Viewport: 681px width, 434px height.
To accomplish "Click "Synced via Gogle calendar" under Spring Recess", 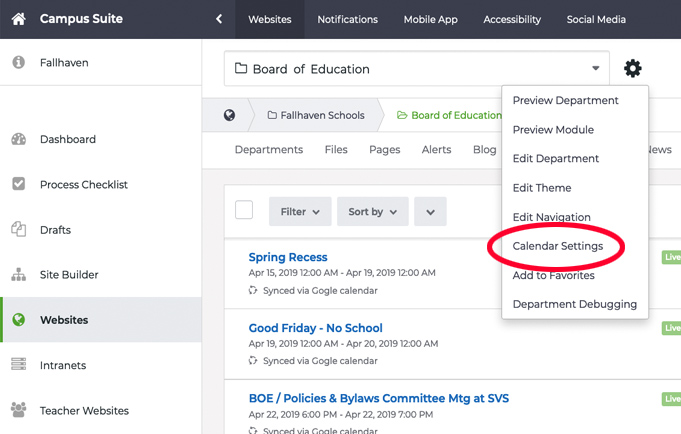I will tap(320, 290).
